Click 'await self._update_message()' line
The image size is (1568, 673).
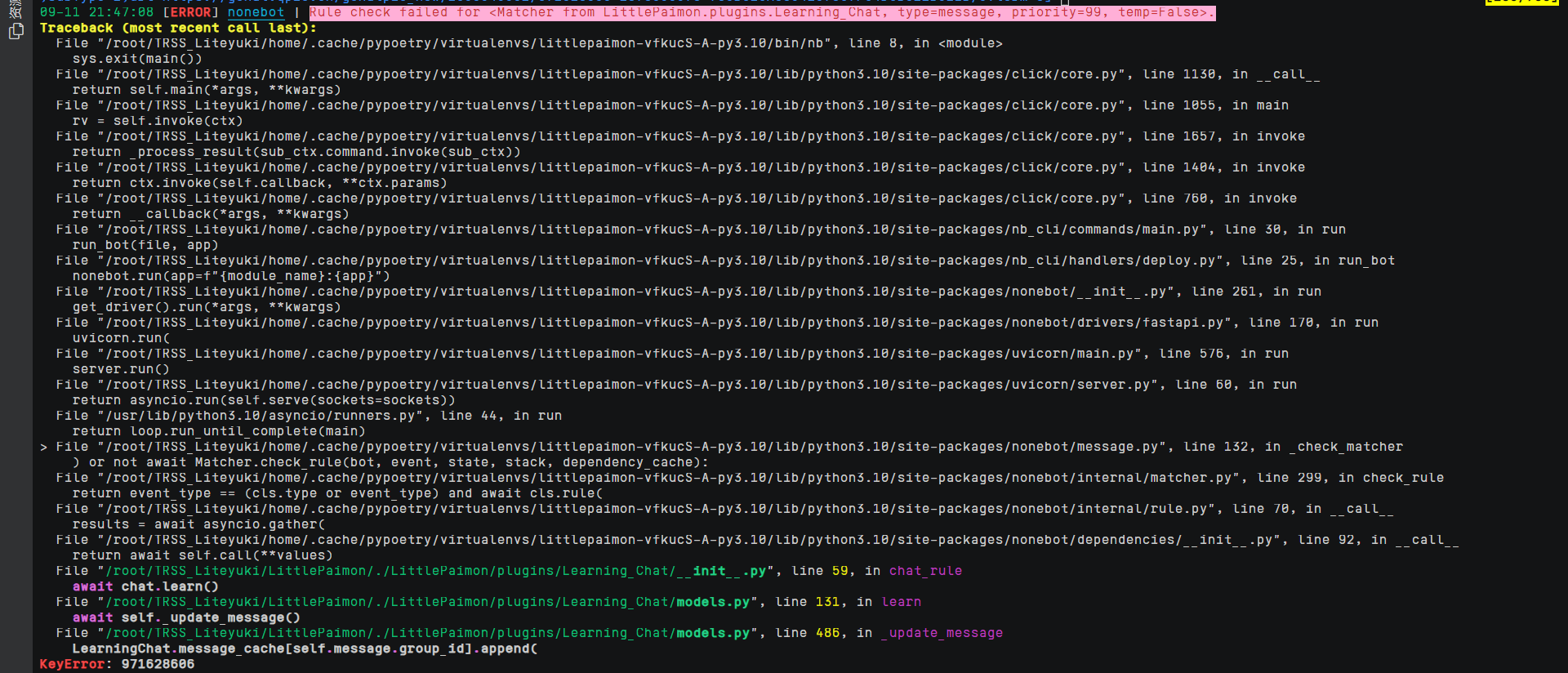186,617
